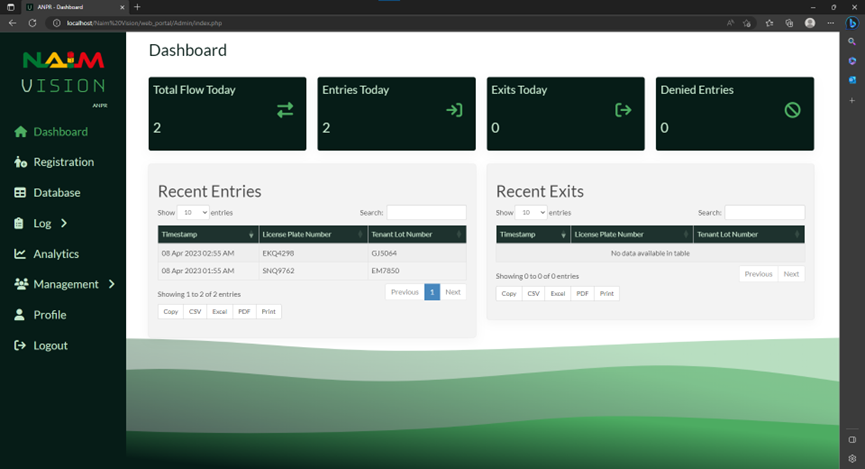This screenshot has width=865, height=469.
Task: Click the Recent Entries search field
Action: point(426,212)
